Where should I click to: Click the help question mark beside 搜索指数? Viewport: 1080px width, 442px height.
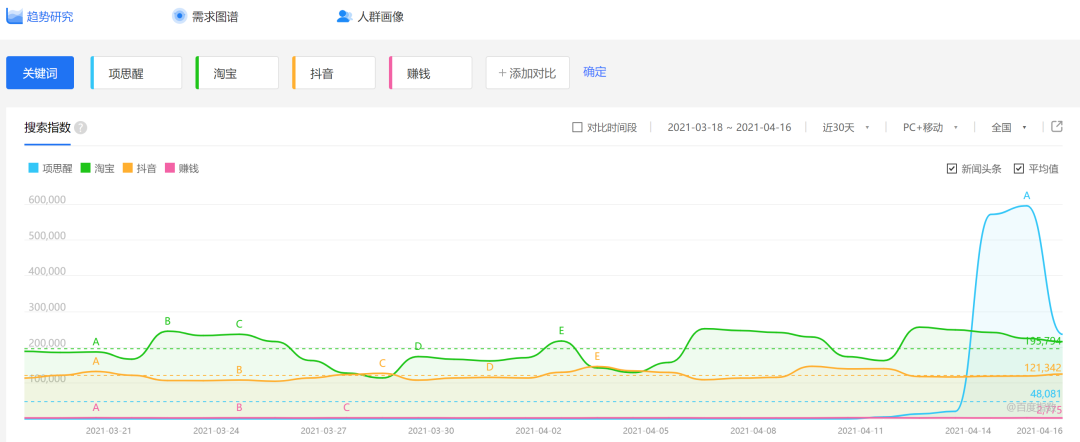pos(81,128)
